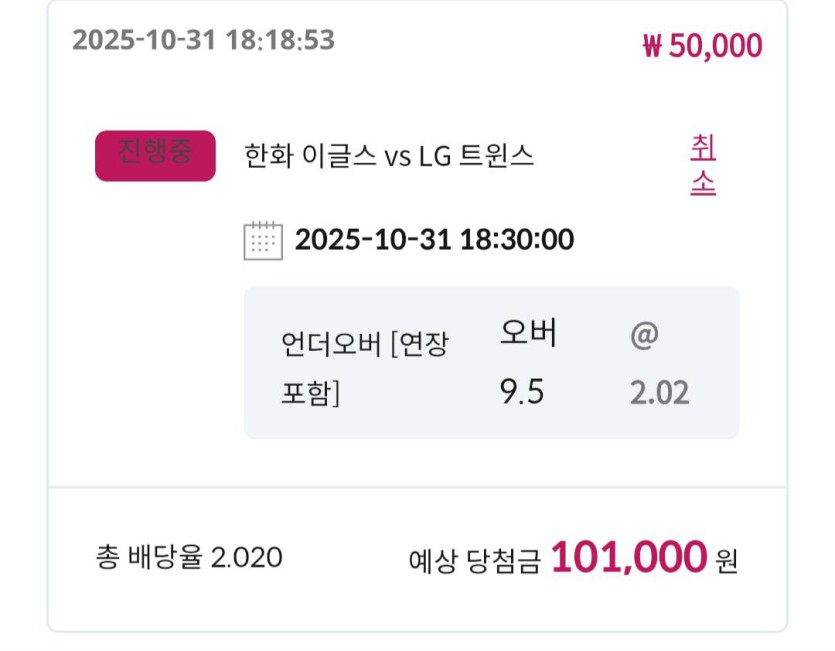835x651 pixels.
Task: Click the ₩ 50,000 bet amount
Action: pyautogui.click(x=702, y=46)
